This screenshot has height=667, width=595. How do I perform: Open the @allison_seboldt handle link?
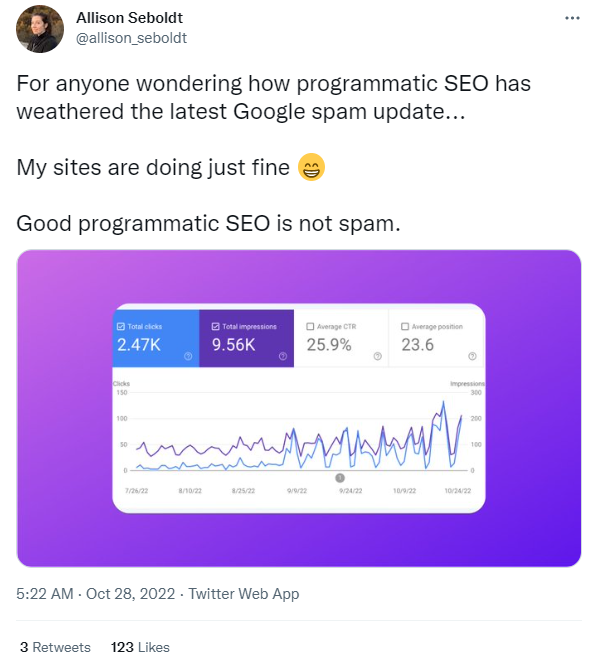[x=131, y=38]
